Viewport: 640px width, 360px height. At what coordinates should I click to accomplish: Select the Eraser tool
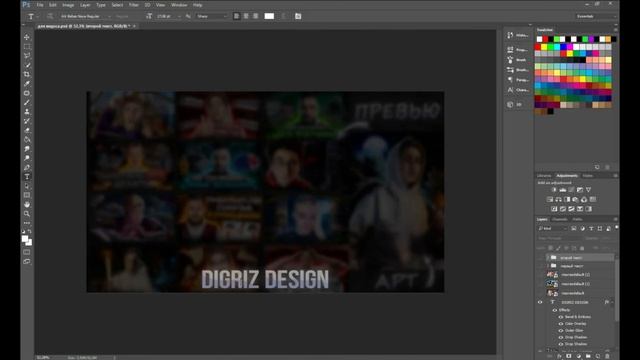tap(27, 130)
